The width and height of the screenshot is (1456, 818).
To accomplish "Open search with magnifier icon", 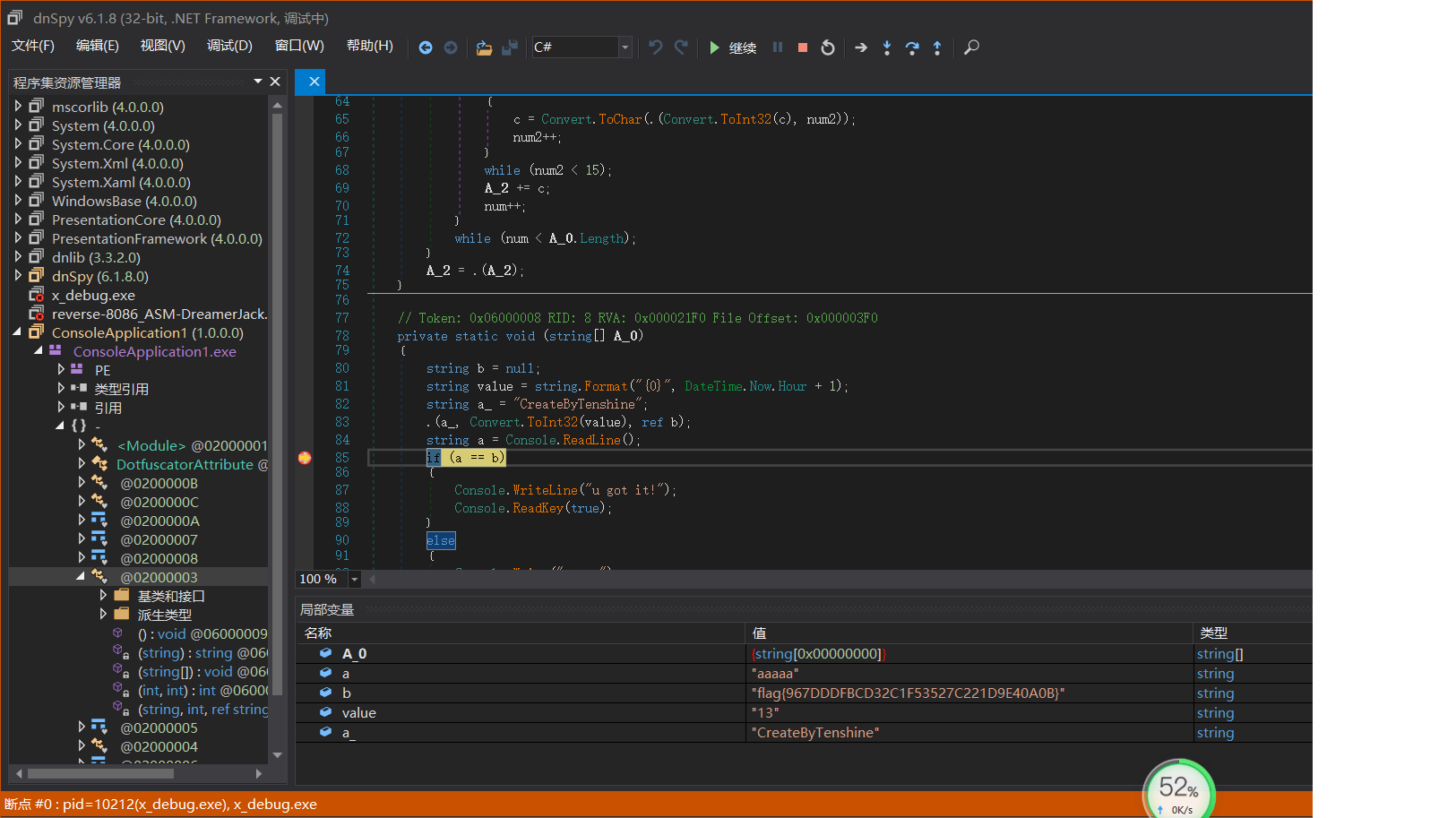I will point(971,47).
